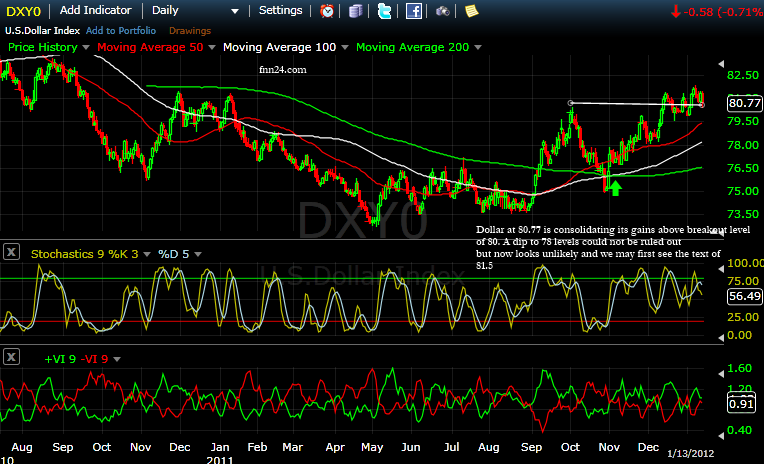Select the %D 5 indicator label
Screen dimensions: 764x464
173,254
